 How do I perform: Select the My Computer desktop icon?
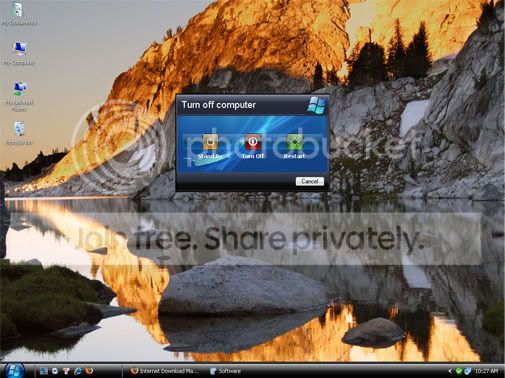click(19, 53)
